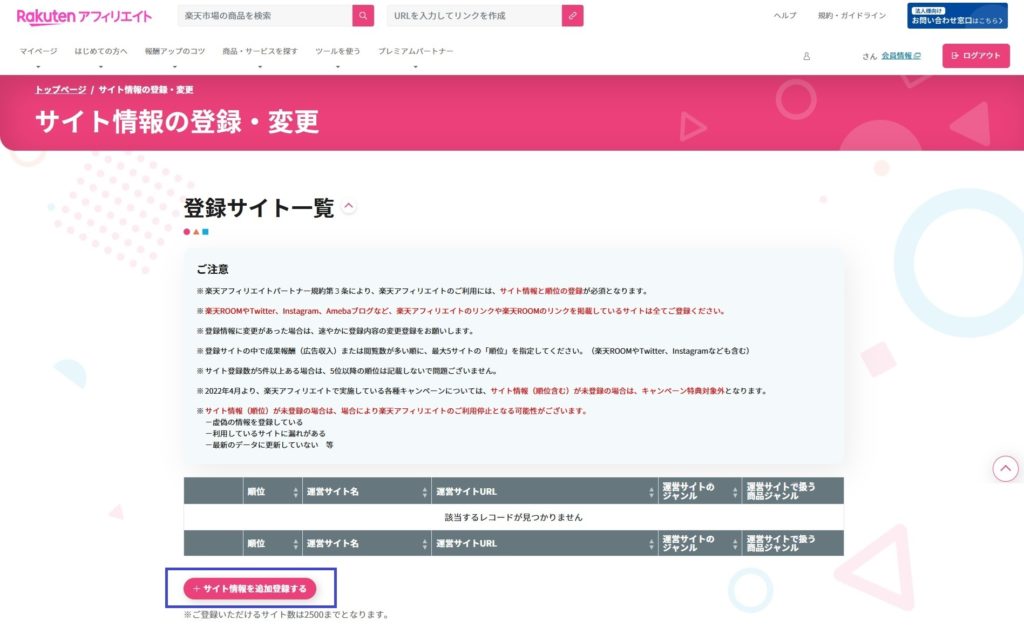Open the 会員情報 link
This screenshot has width=1024, height=627.
pos(900,56)
